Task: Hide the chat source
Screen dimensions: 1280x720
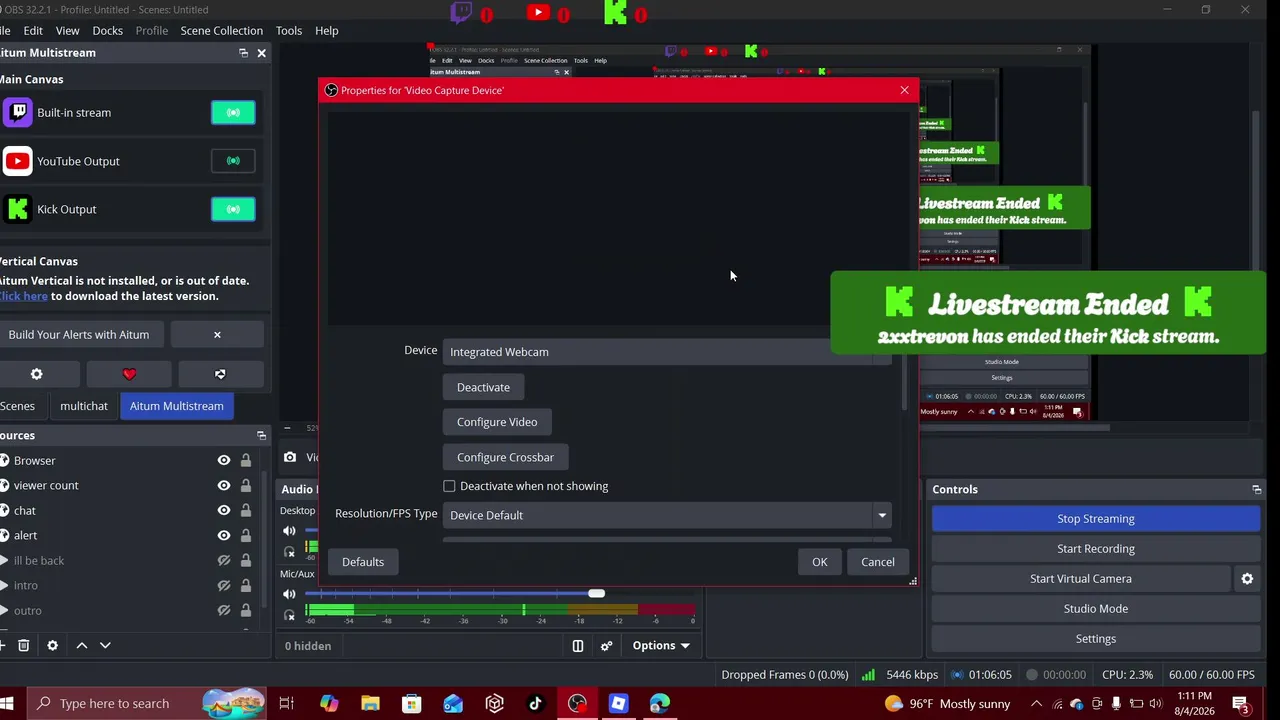Action: (223, 511)
